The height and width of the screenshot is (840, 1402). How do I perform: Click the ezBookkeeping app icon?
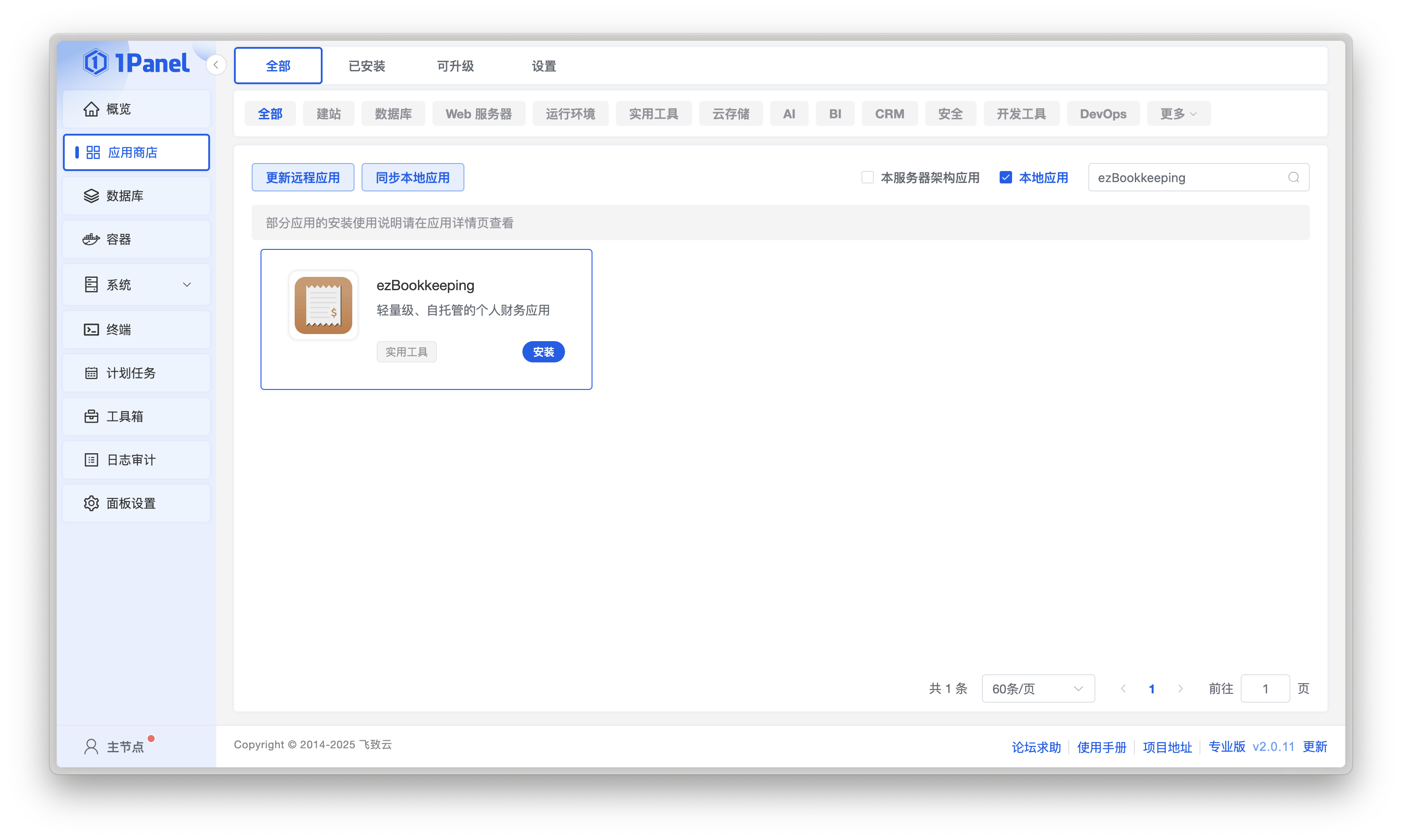[323, 305]
